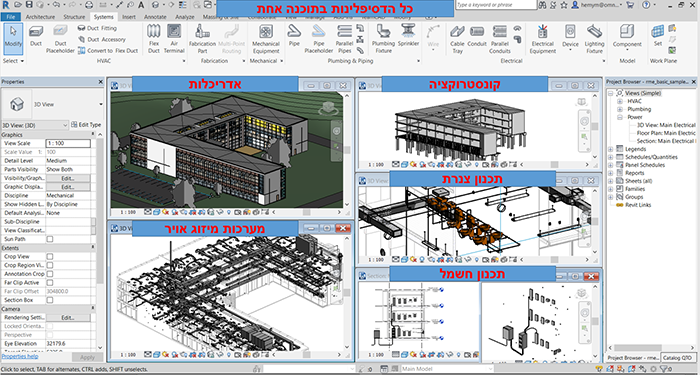This screenshot has width=700, height=375.
Task: Click the View Scale 1:100 field
Action: coord(68,143)
